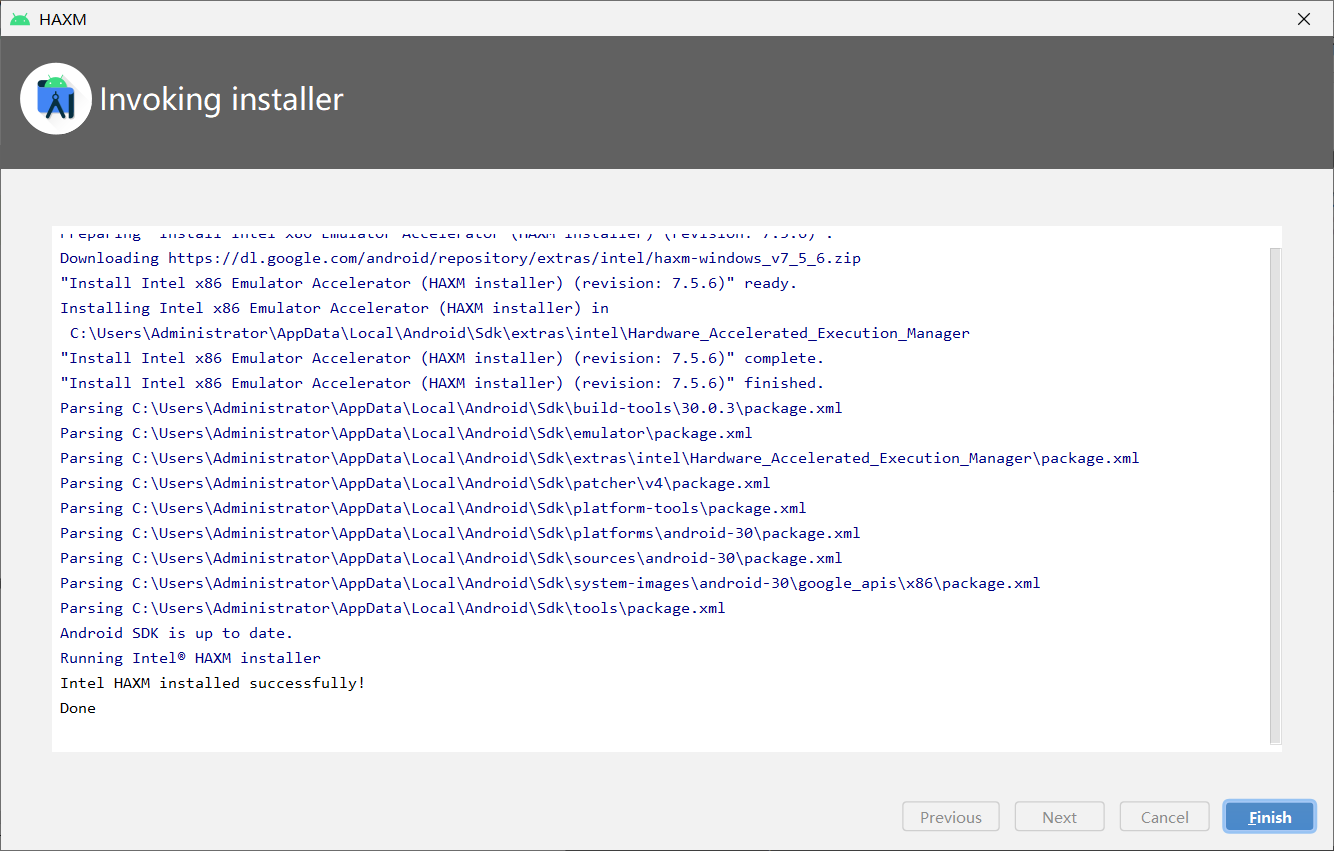Click the Parsing patcher\v4 line
Image resolution: width=1334 pixels, height=851 pixels.
[x=415, y=483]
